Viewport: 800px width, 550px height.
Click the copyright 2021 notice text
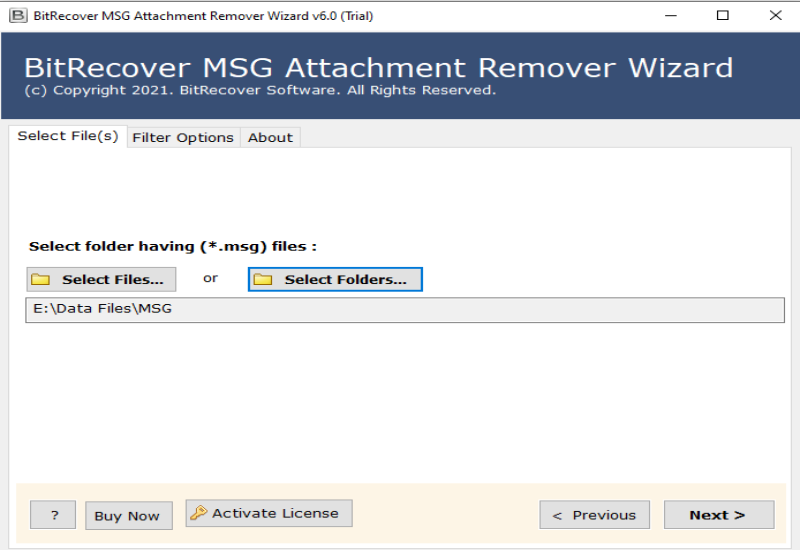coord(260,90)
